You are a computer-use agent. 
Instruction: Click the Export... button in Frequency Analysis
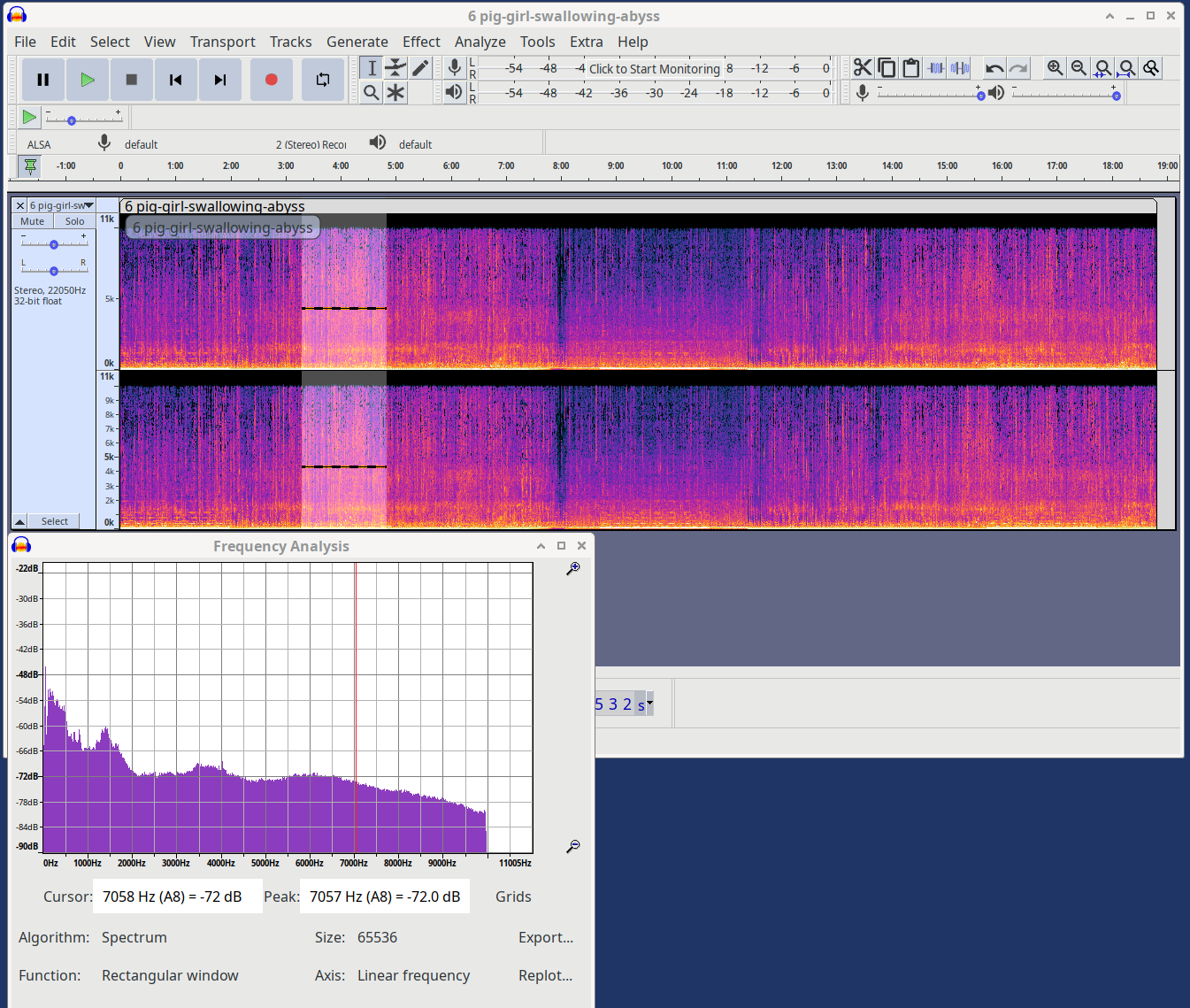click(545, 937)
